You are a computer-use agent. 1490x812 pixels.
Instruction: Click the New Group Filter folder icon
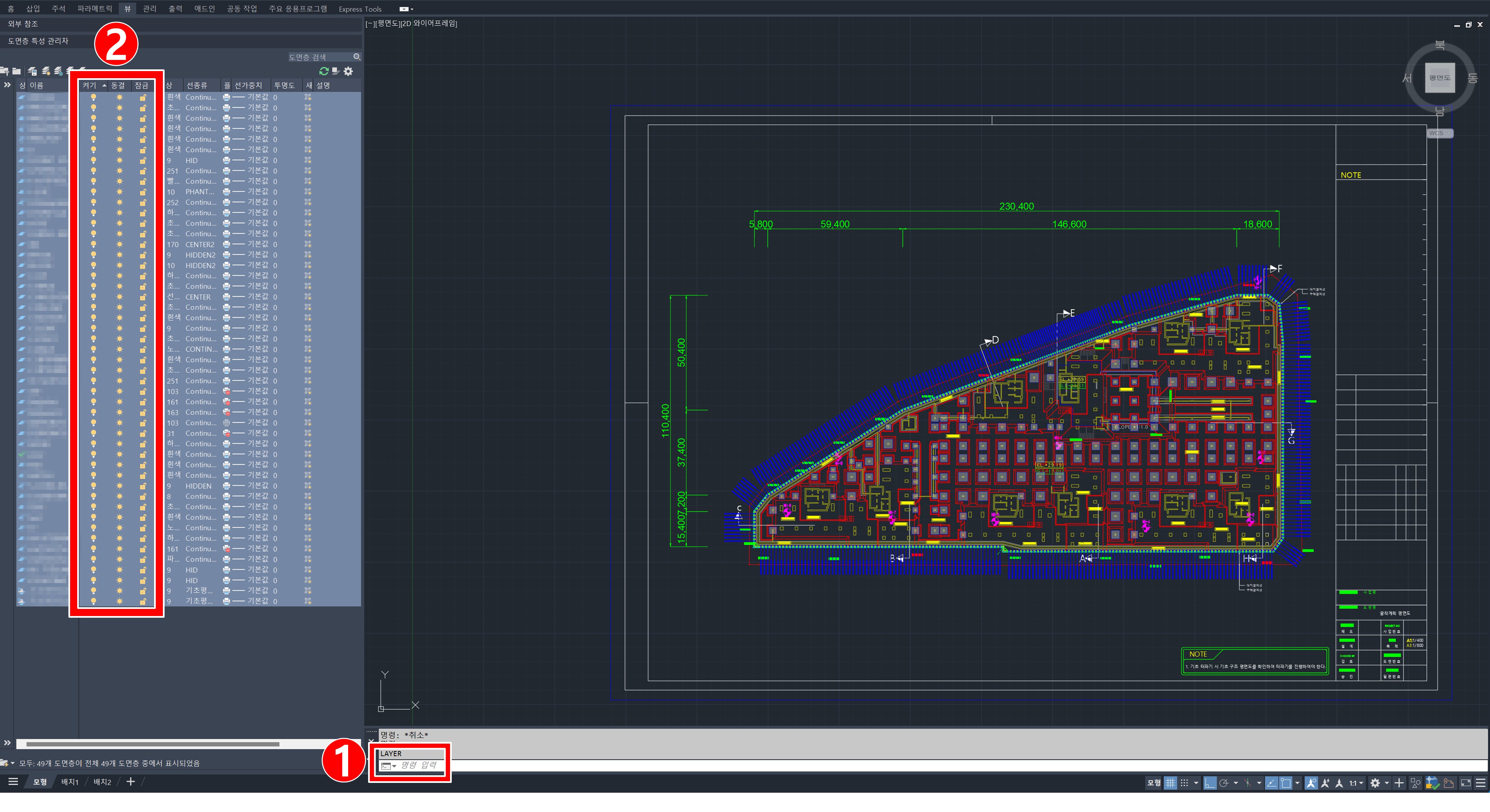[17, 71]
